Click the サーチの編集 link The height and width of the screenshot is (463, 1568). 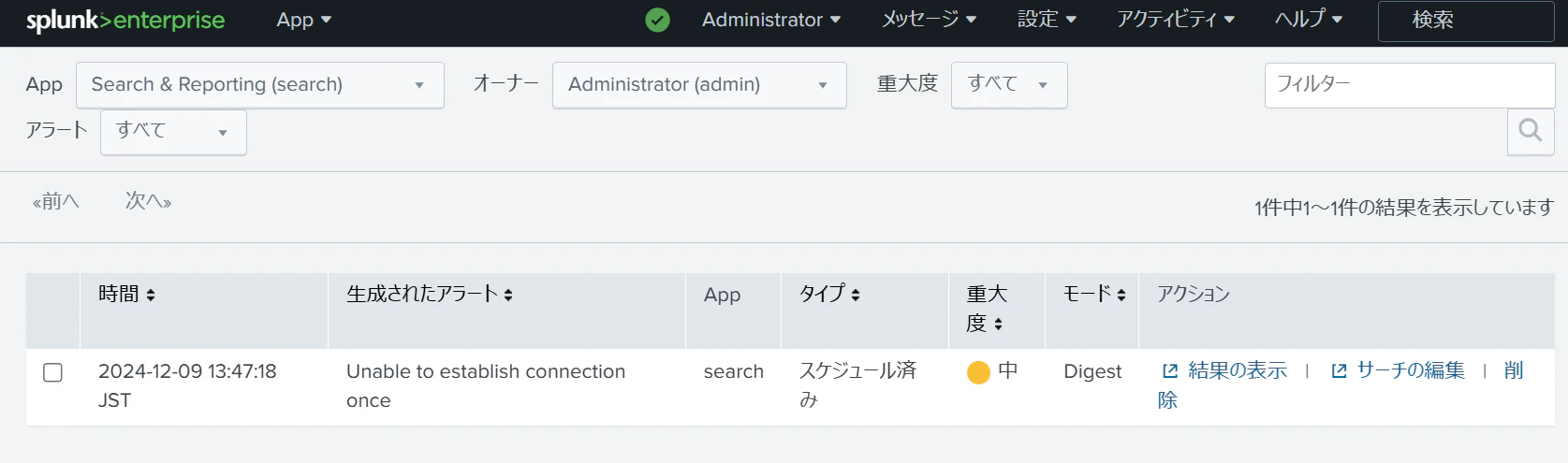(1410, 371)
